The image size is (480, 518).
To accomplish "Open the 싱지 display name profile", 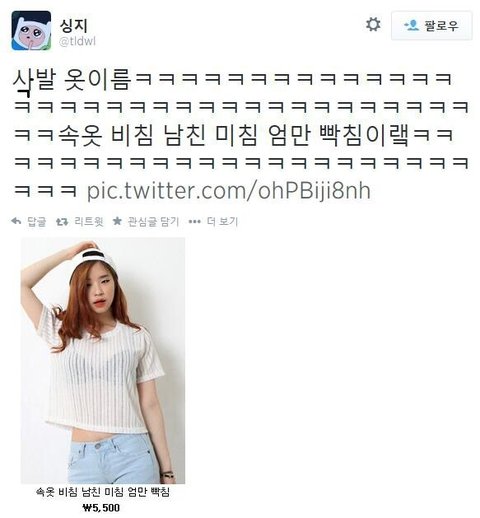I will [x=74, y=26].
